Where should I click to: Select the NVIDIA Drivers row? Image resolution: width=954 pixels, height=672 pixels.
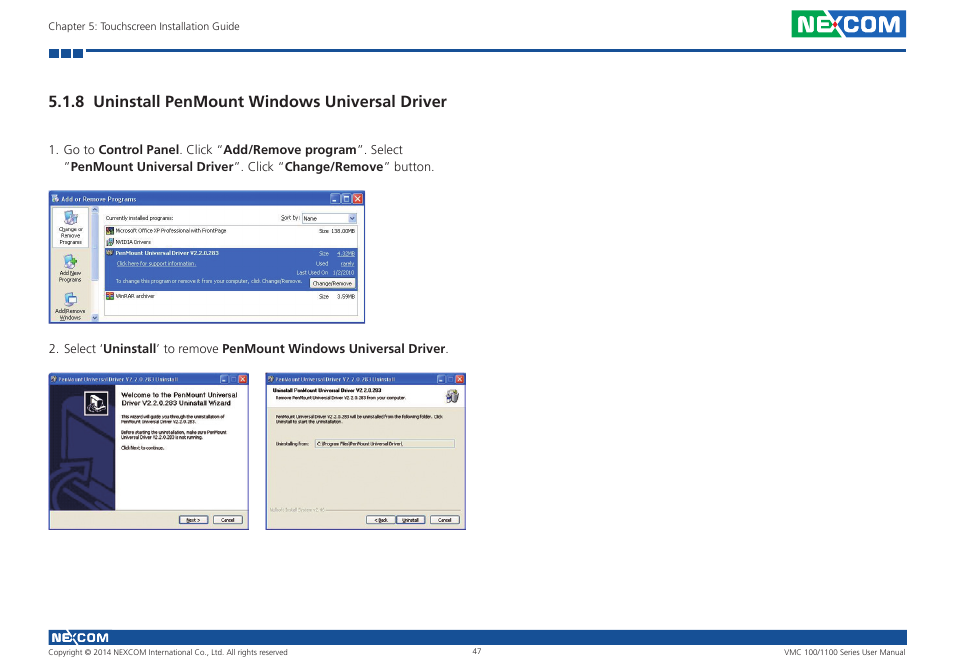coord(231,242)
